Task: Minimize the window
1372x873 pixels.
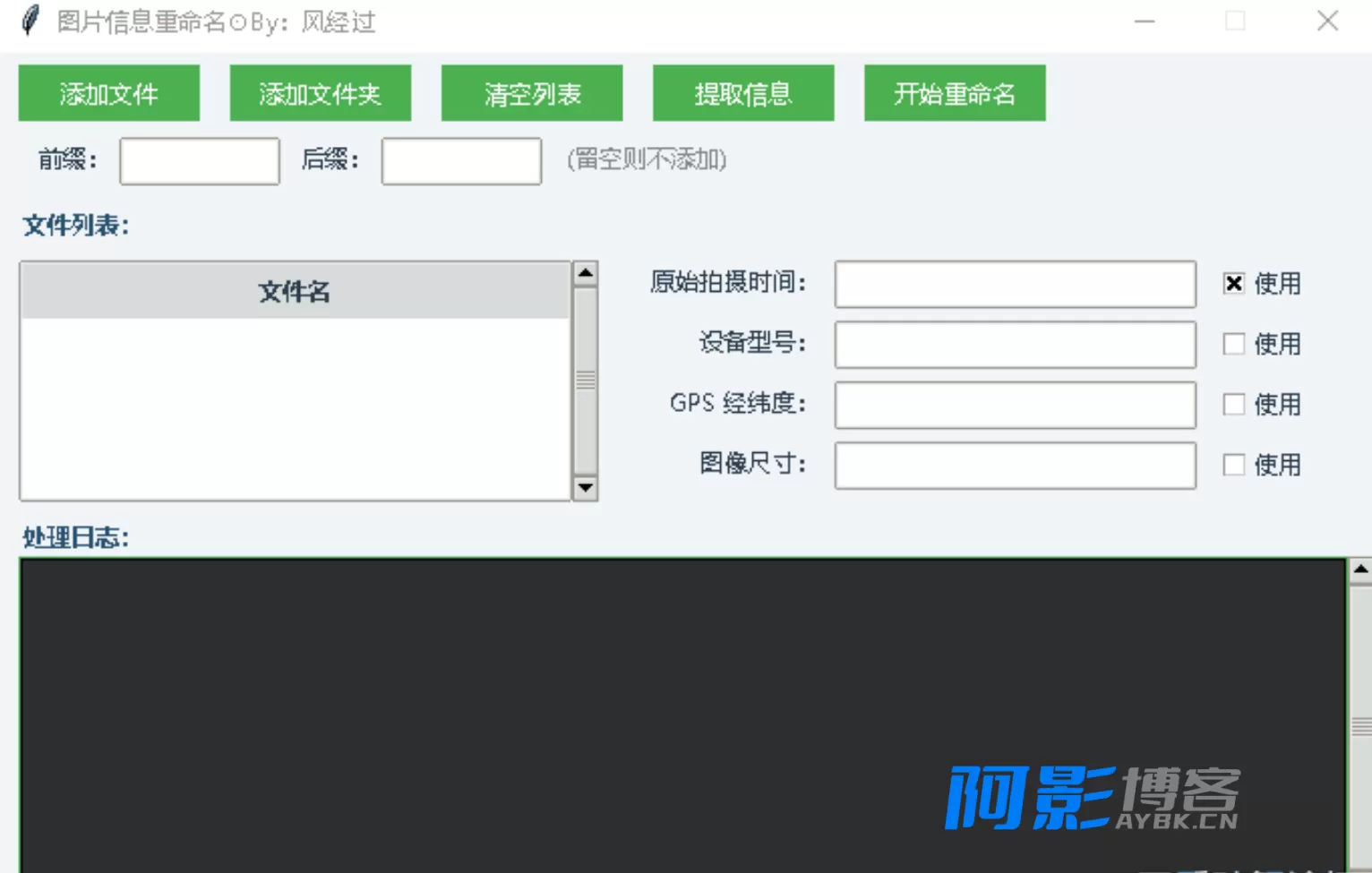Action: pyautogui.click(x=1145, y=21)
